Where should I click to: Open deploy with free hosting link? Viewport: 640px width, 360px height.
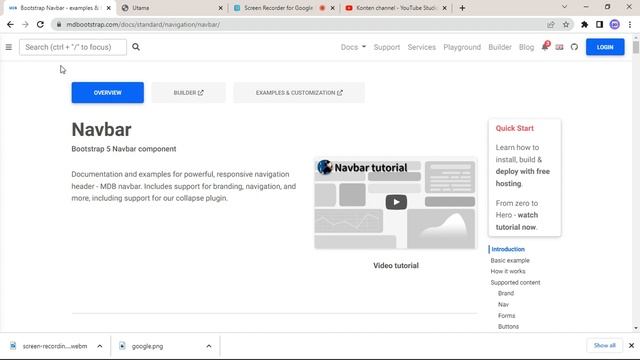pyautogui.click(x=522, y=177)
